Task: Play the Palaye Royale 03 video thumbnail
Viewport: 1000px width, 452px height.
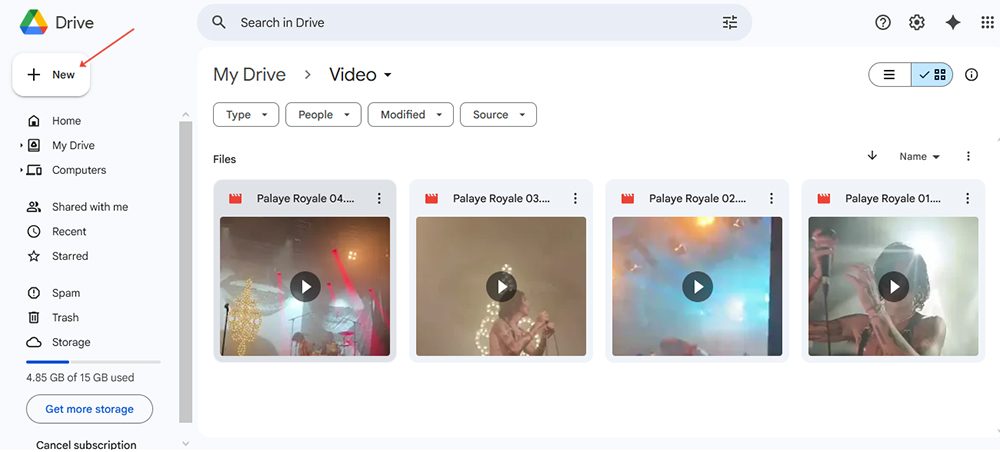Action: coord(501,286)
